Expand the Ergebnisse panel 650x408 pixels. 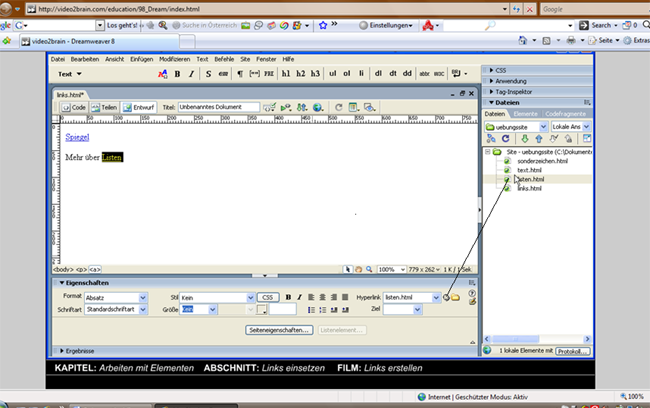click(x=62, y=351)
